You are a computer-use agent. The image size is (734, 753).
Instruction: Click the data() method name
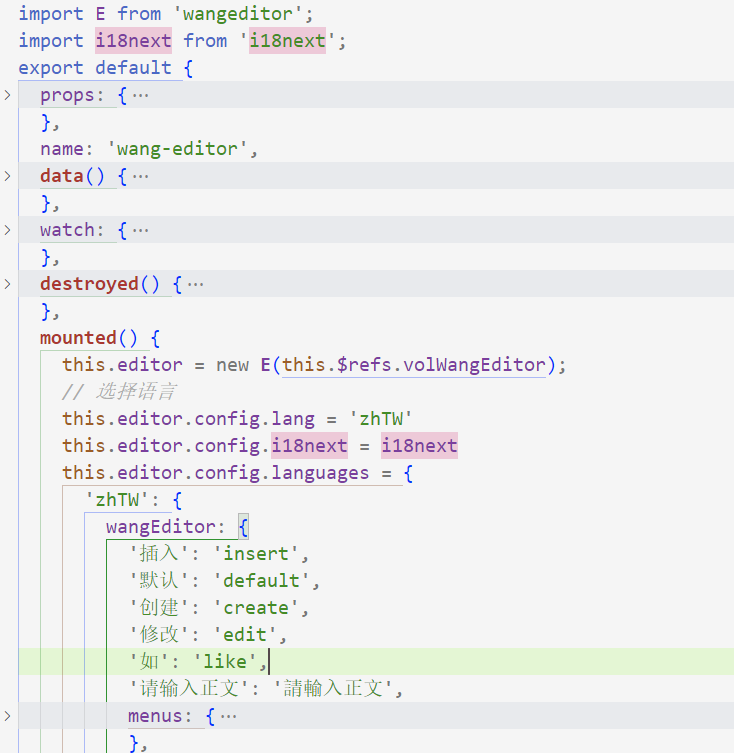click(61, 176)
